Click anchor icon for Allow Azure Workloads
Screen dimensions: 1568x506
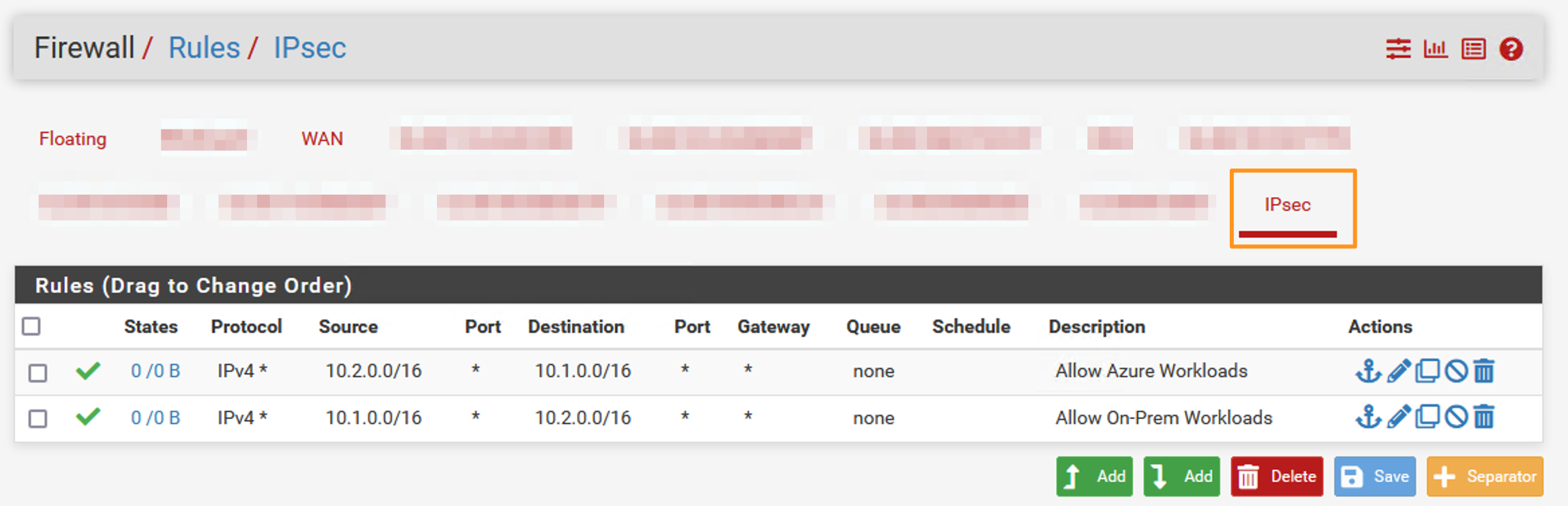(x=1368, y=370)
